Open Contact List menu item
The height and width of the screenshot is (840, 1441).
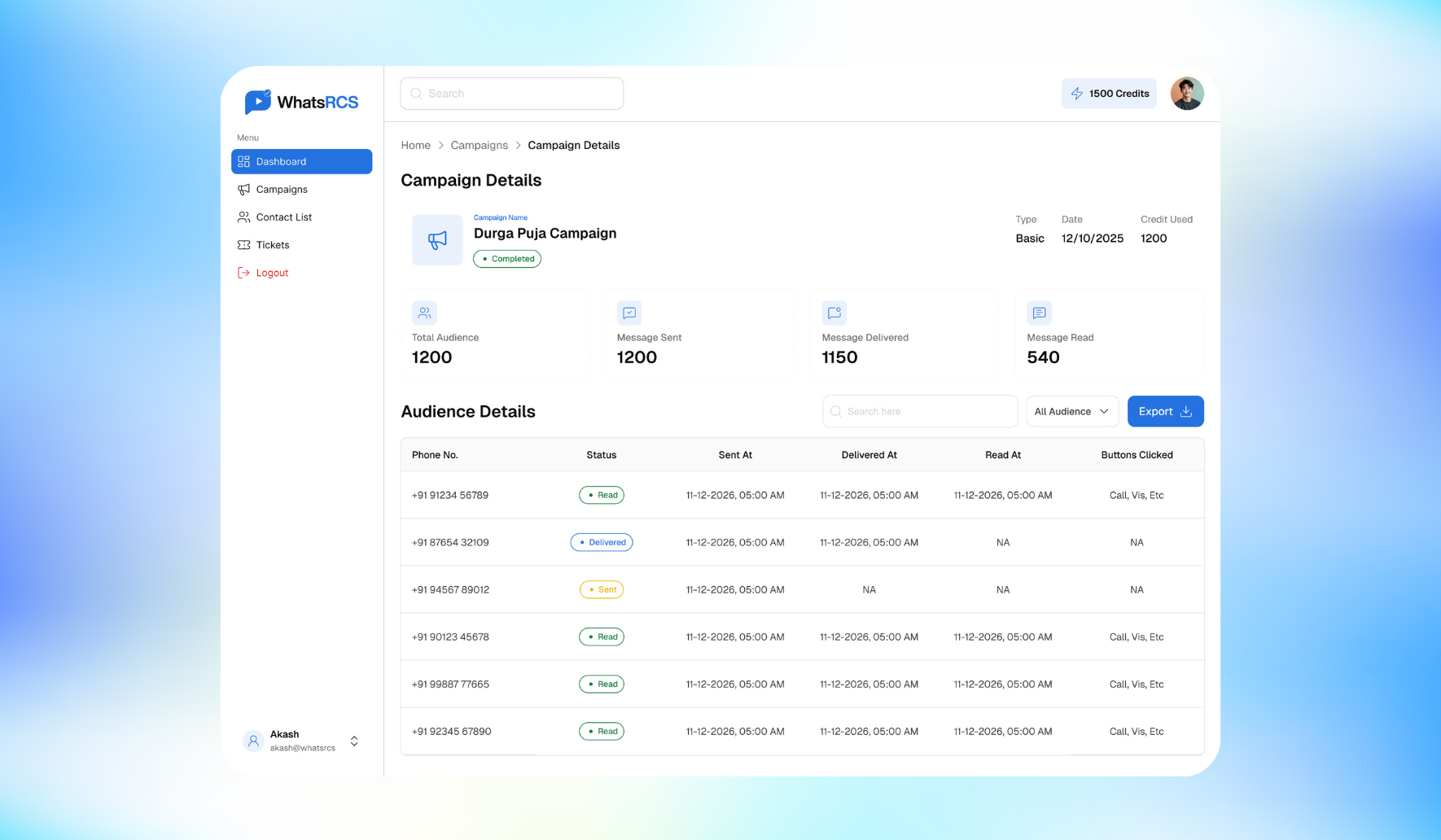[302, 217]
